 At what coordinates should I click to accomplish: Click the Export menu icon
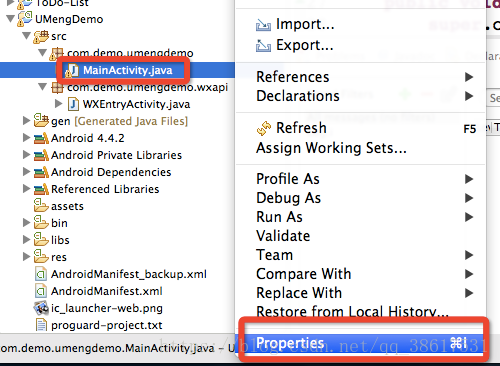tap(263, 46)
